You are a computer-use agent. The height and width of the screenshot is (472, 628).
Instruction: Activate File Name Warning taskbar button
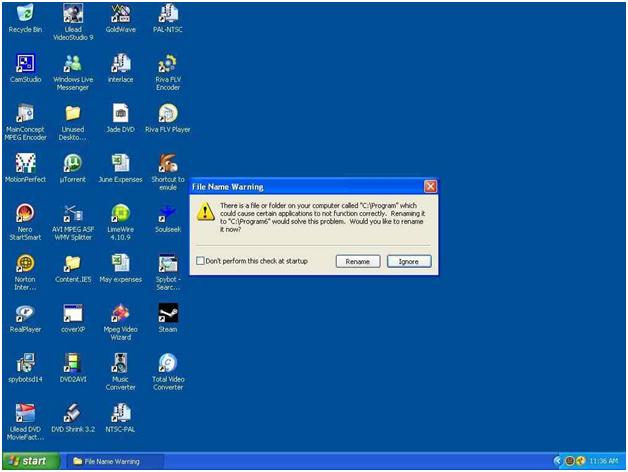(114, 461)
